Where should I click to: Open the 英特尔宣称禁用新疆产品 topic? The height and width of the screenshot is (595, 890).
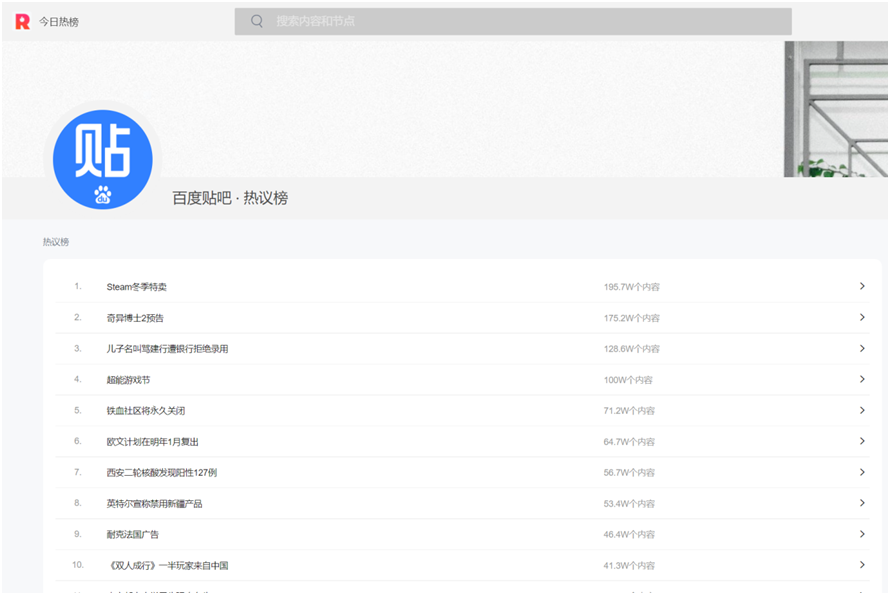[x=154, y=504]
